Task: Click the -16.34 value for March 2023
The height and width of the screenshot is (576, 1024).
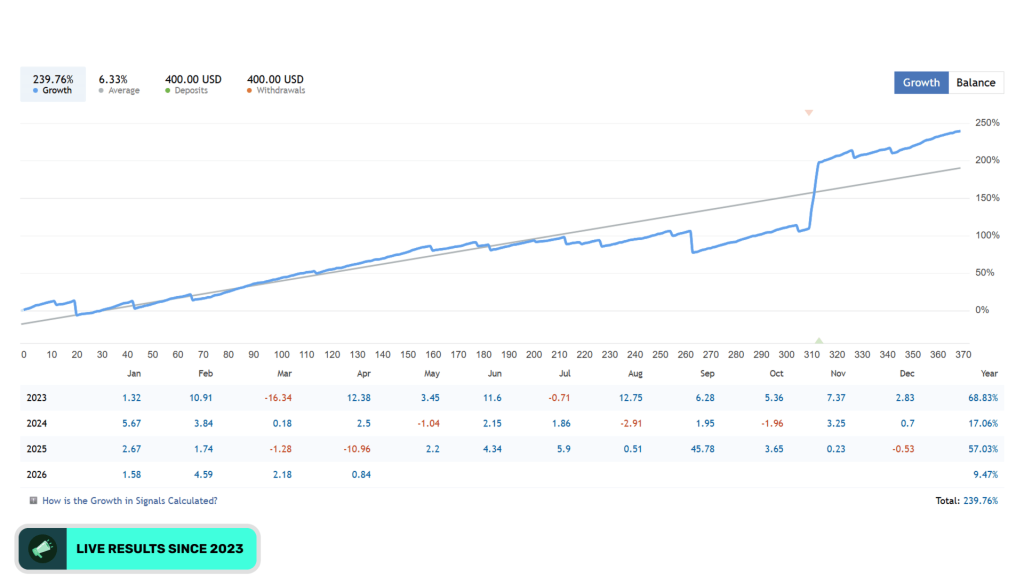Action: click(x=278, y=398)
